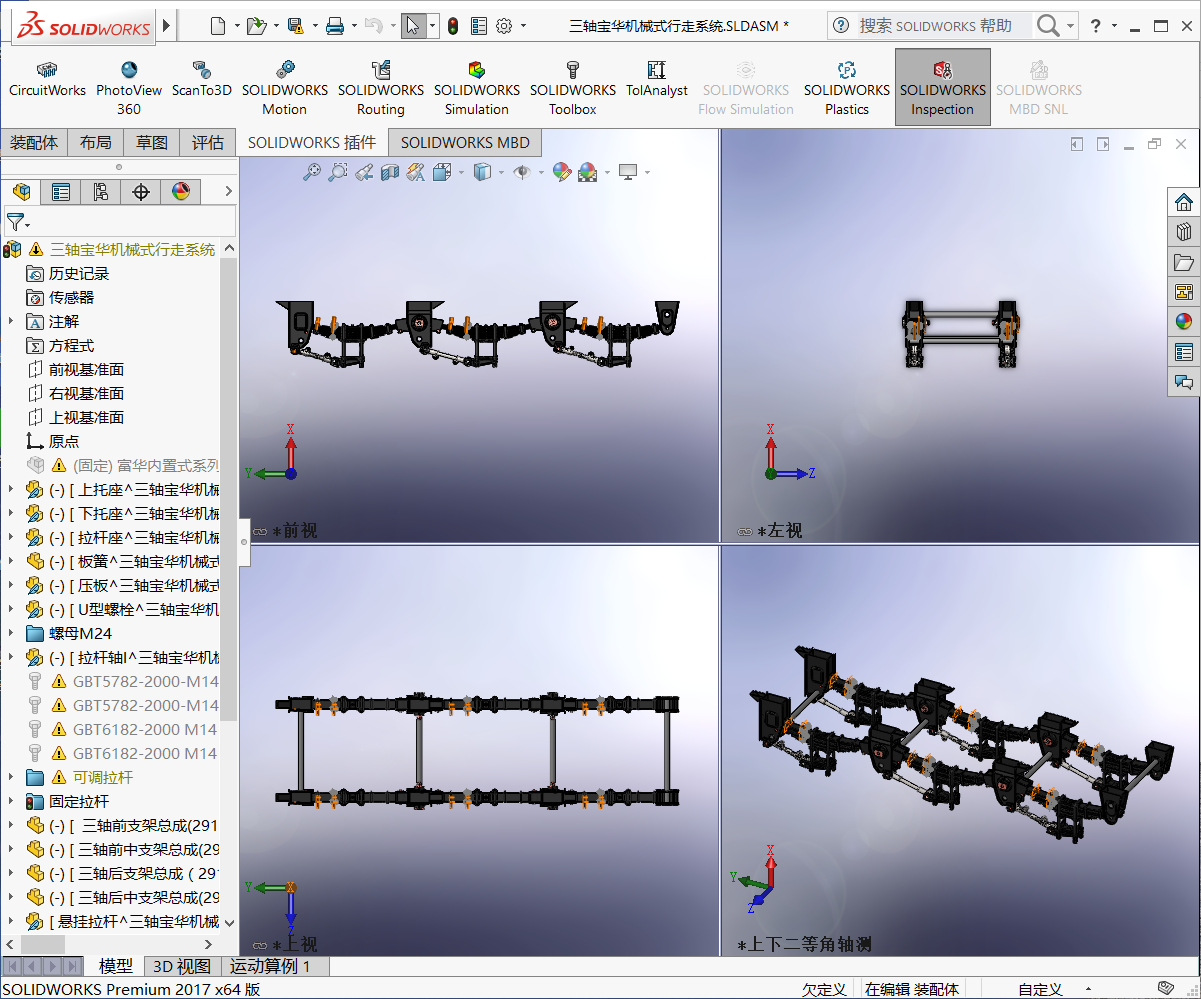Click the New document icon
1201x999 pixels.
pyautogui.click(x=218, y=26)
